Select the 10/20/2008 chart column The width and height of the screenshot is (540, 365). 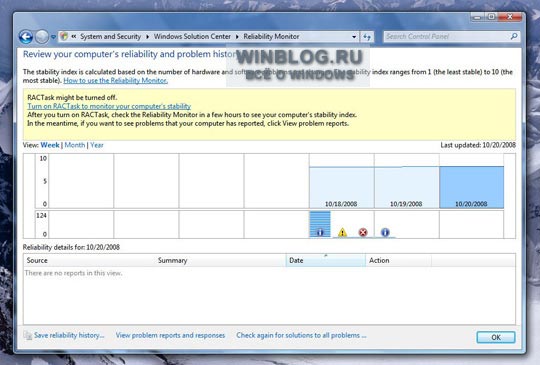pyautogui.click(x=471, y=181)
